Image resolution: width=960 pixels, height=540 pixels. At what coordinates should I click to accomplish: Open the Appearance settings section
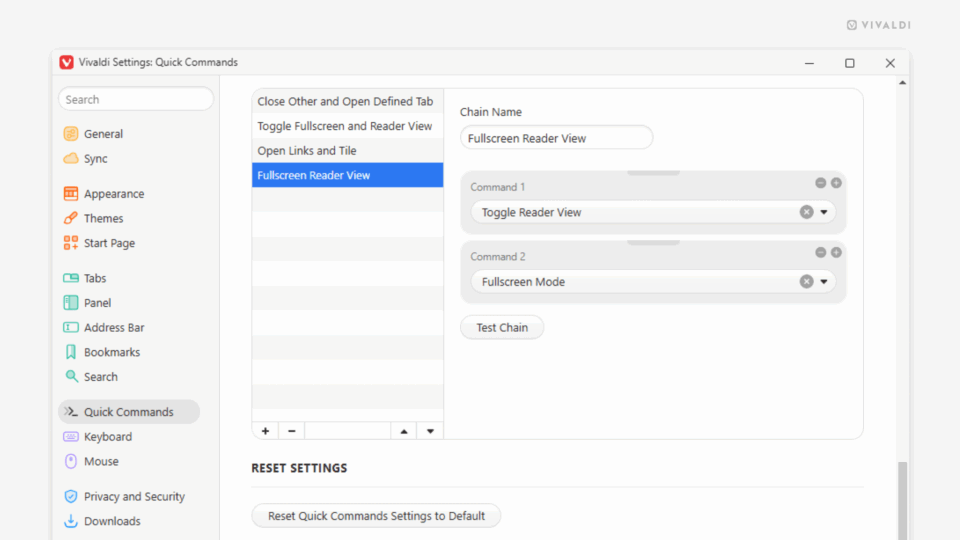pyautogui.click(x=113, y=194)
